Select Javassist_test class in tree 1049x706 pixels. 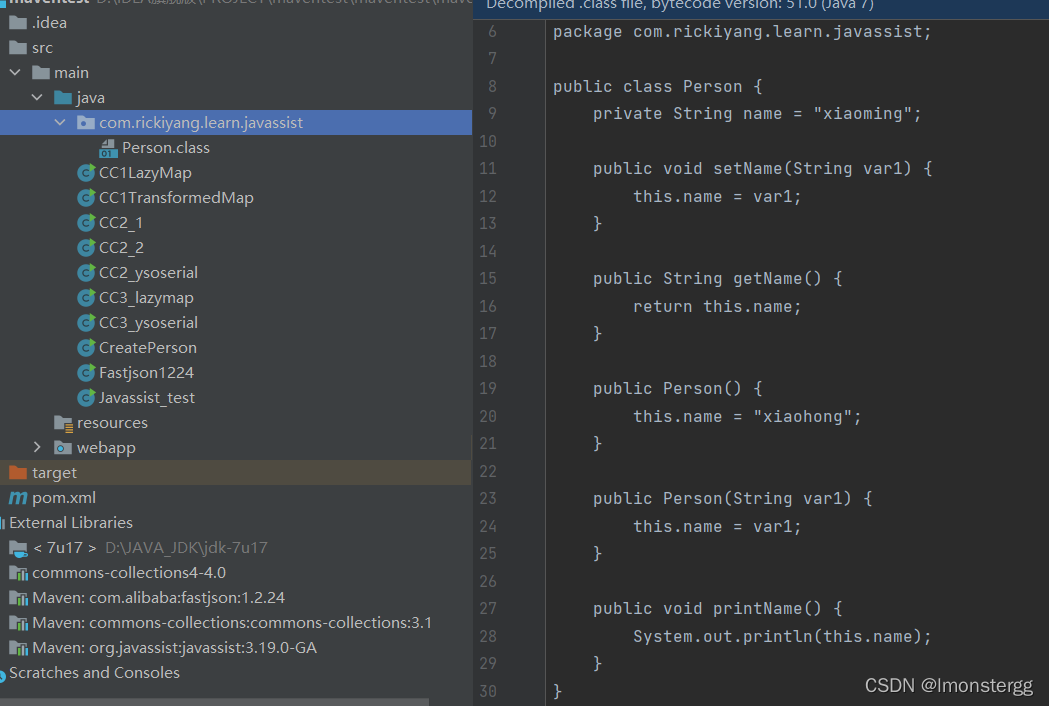(x=147, y=398)
